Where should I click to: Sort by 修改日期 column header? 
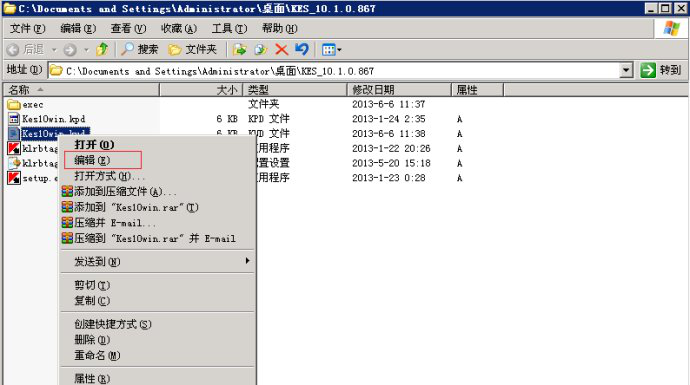pos(400,90)
